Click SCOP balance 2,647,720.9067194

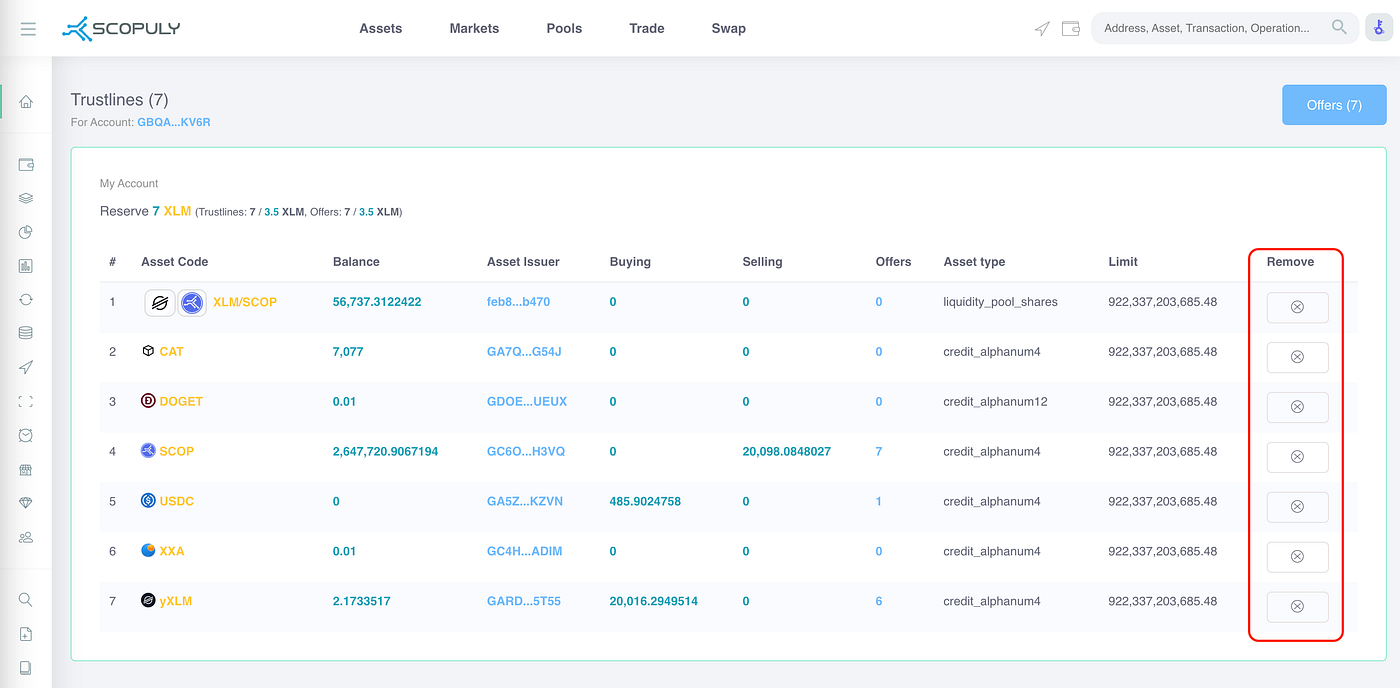pyautogui.click(x=385, y=452)
